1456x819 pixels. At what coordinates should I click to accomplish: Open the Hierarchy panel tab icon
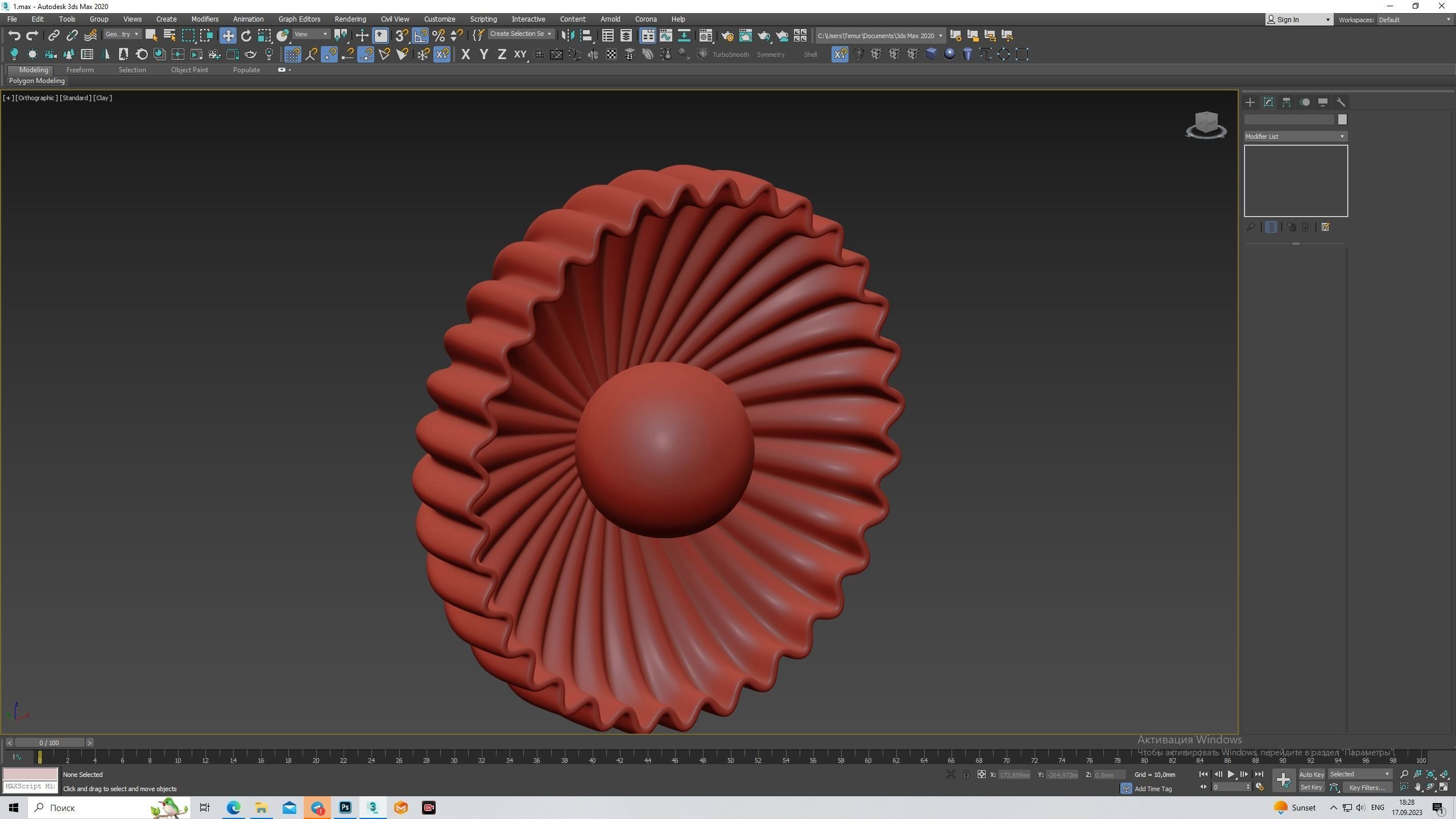[x=1287, y=102]
